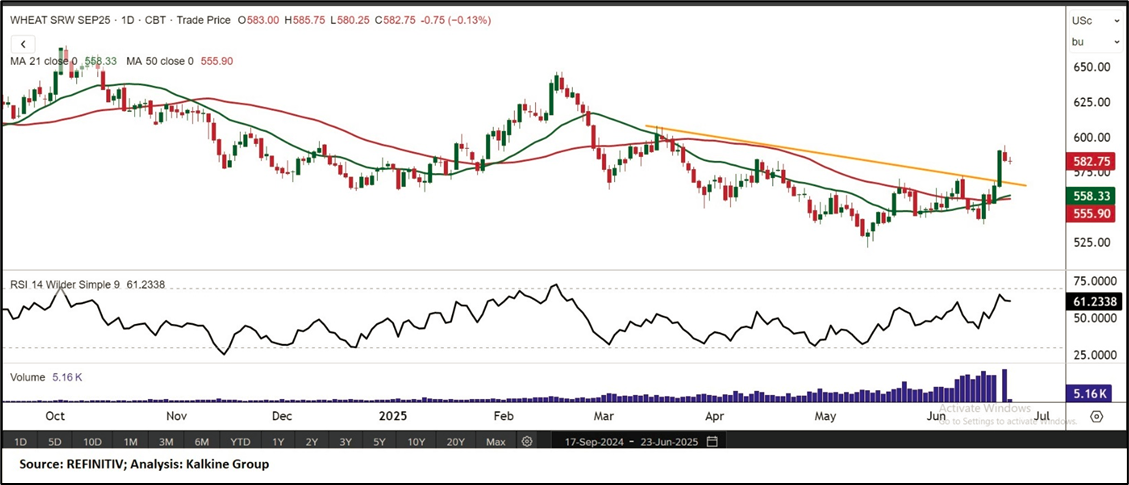Image resolution: width=1129 pixels, height=485 pixels.
Task: Click the MA 50 close indicator label
Action: click(160, 62)
